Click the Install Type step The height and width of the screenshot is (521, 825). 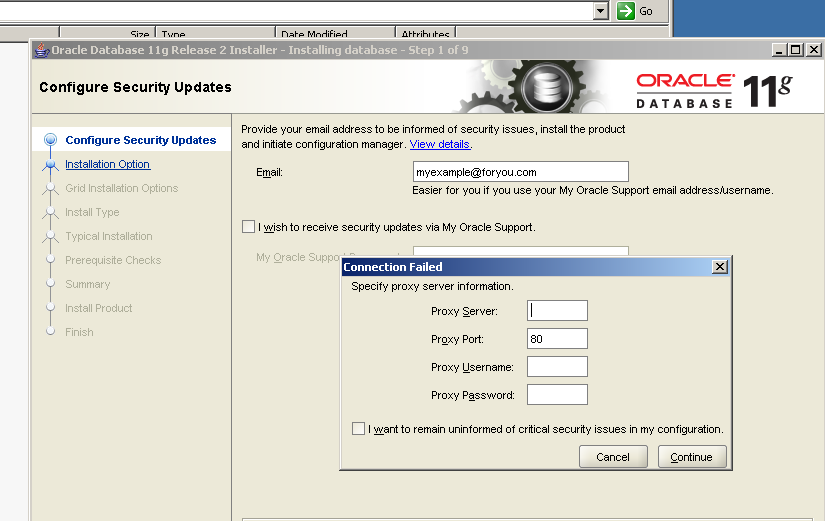click(x=92, y=212)
